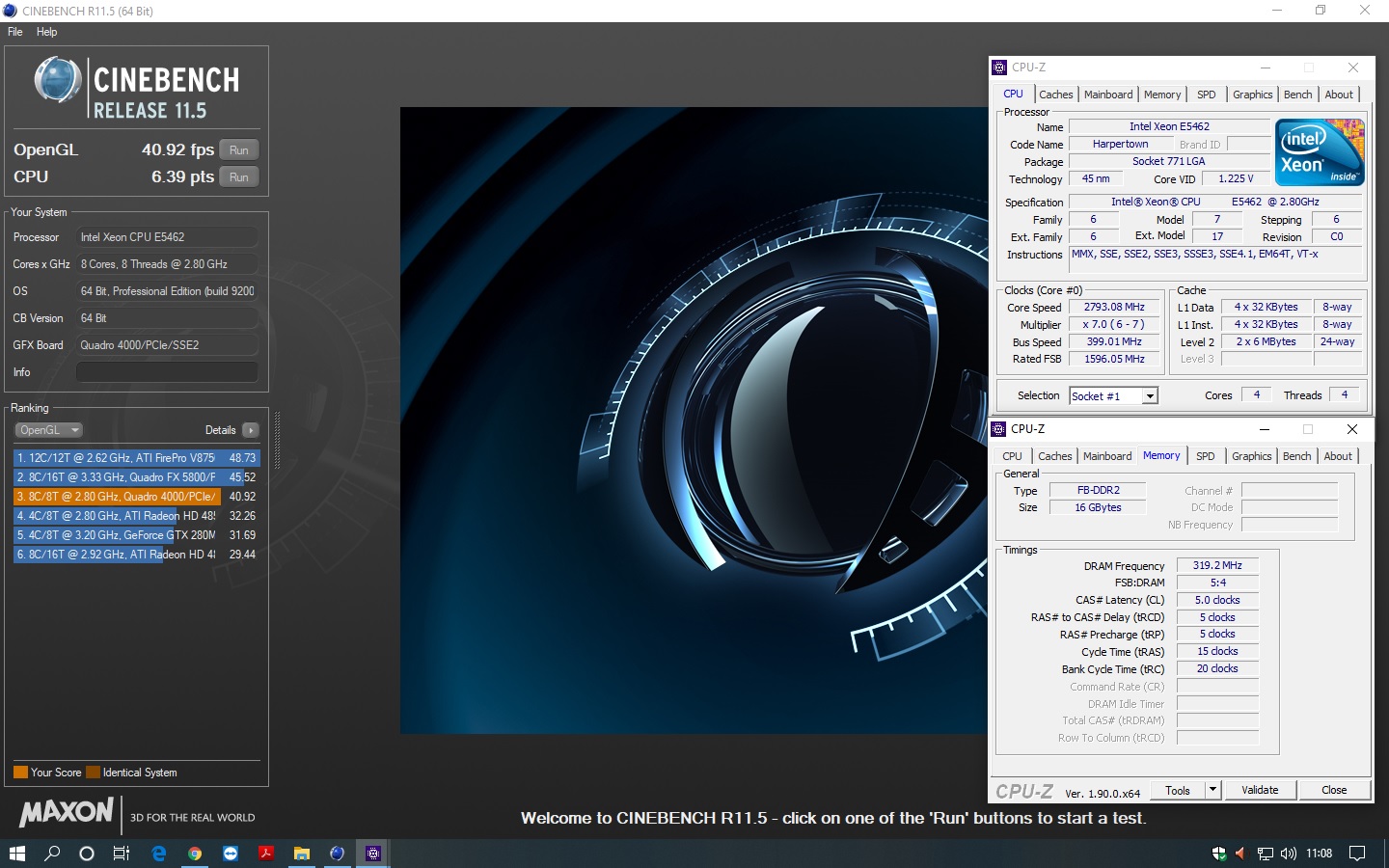The width and height of the screenshot is (1389, 868).
Task: Open the Action Center notifications icon
Action: click(x=1357, y=854)
